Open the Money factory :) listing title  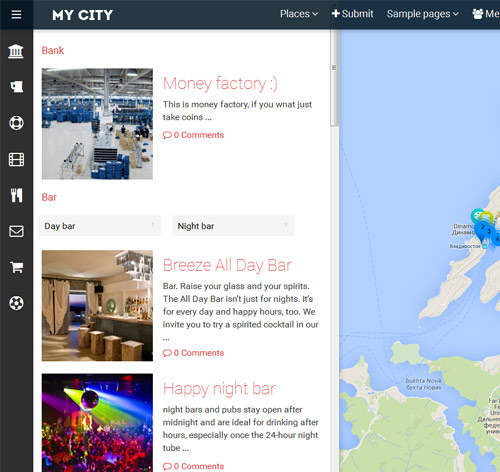[x=220, y=83]
